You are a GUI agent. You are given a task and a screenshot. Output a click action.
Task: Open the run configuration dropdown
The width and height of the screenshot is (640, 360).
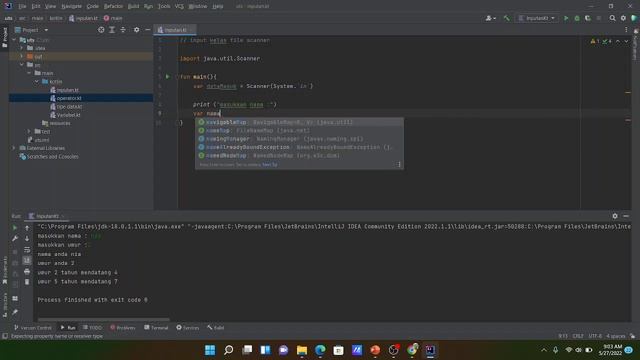(x=537, y=18)
